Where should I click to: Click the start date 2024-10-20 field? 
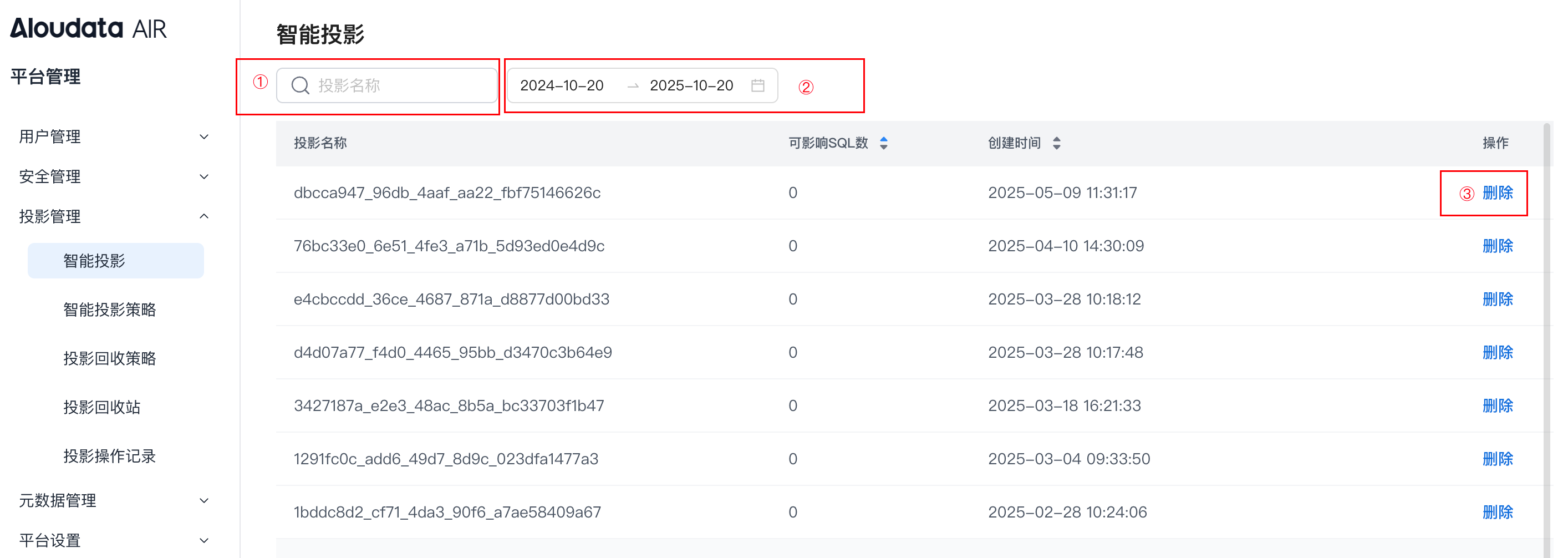[562, 85]
